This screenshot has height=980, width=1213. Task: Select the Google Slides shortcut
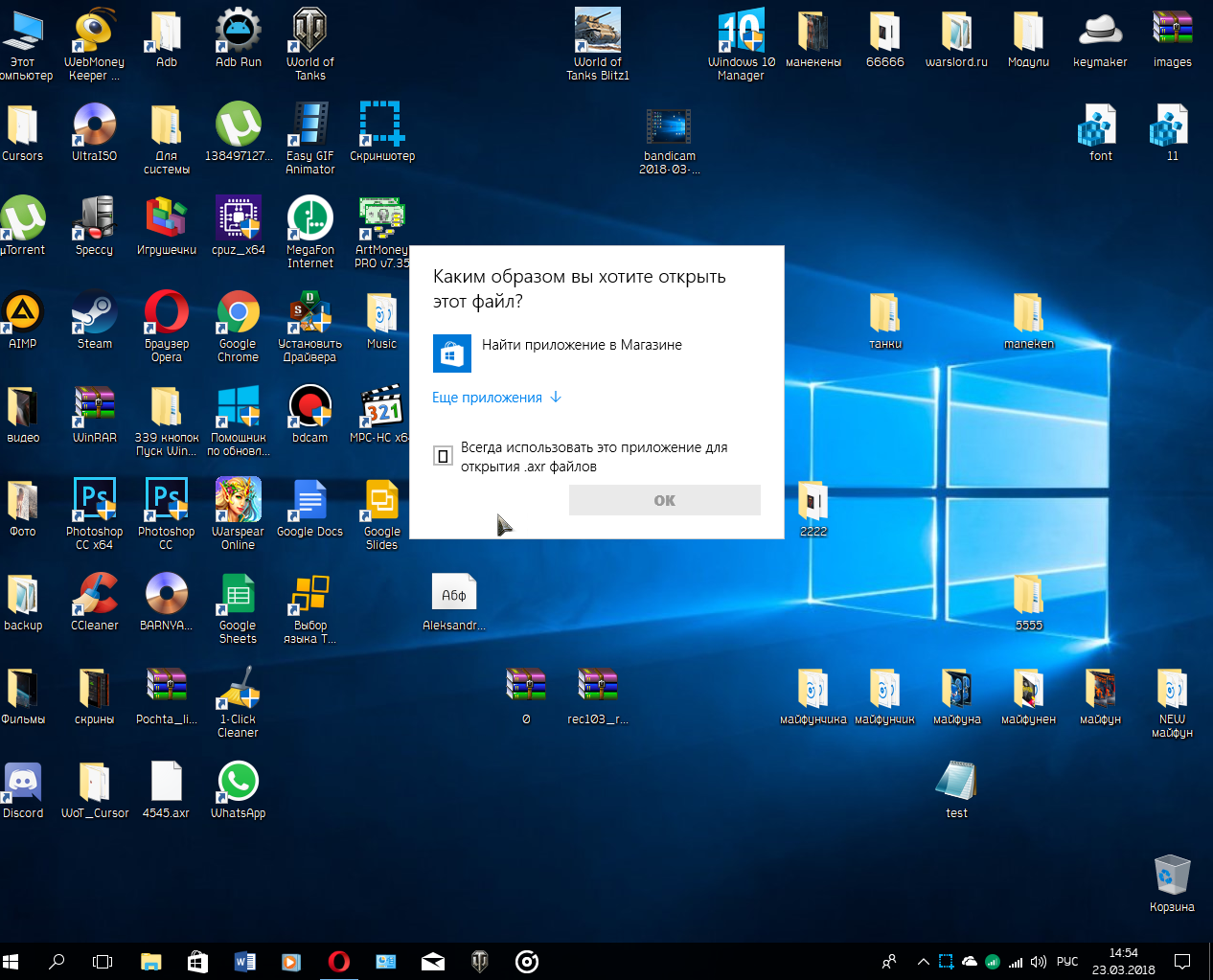(x=381, y=513)
